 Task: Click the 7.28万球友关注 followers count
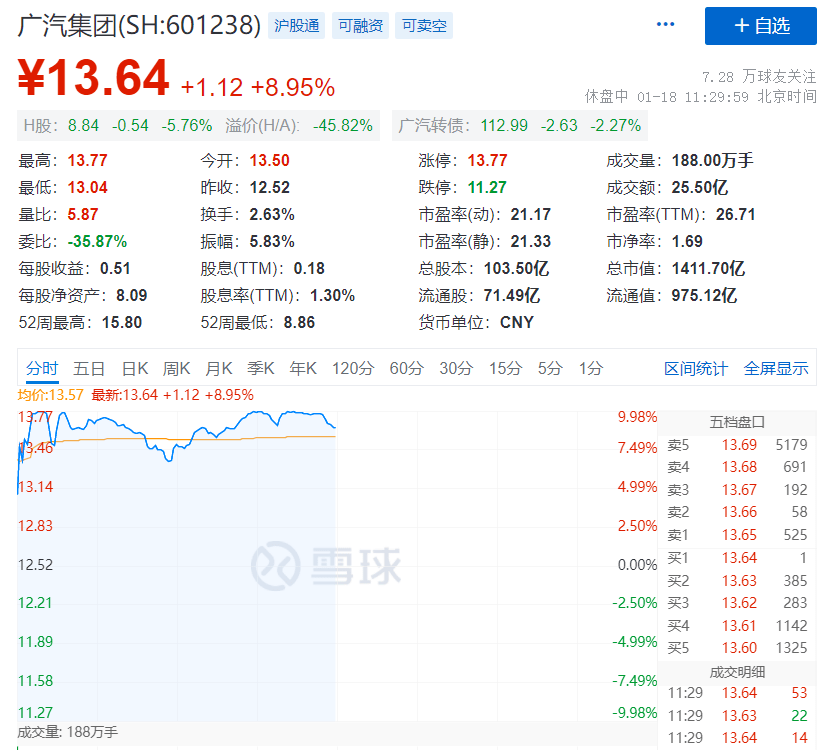[x=758, y=74]
